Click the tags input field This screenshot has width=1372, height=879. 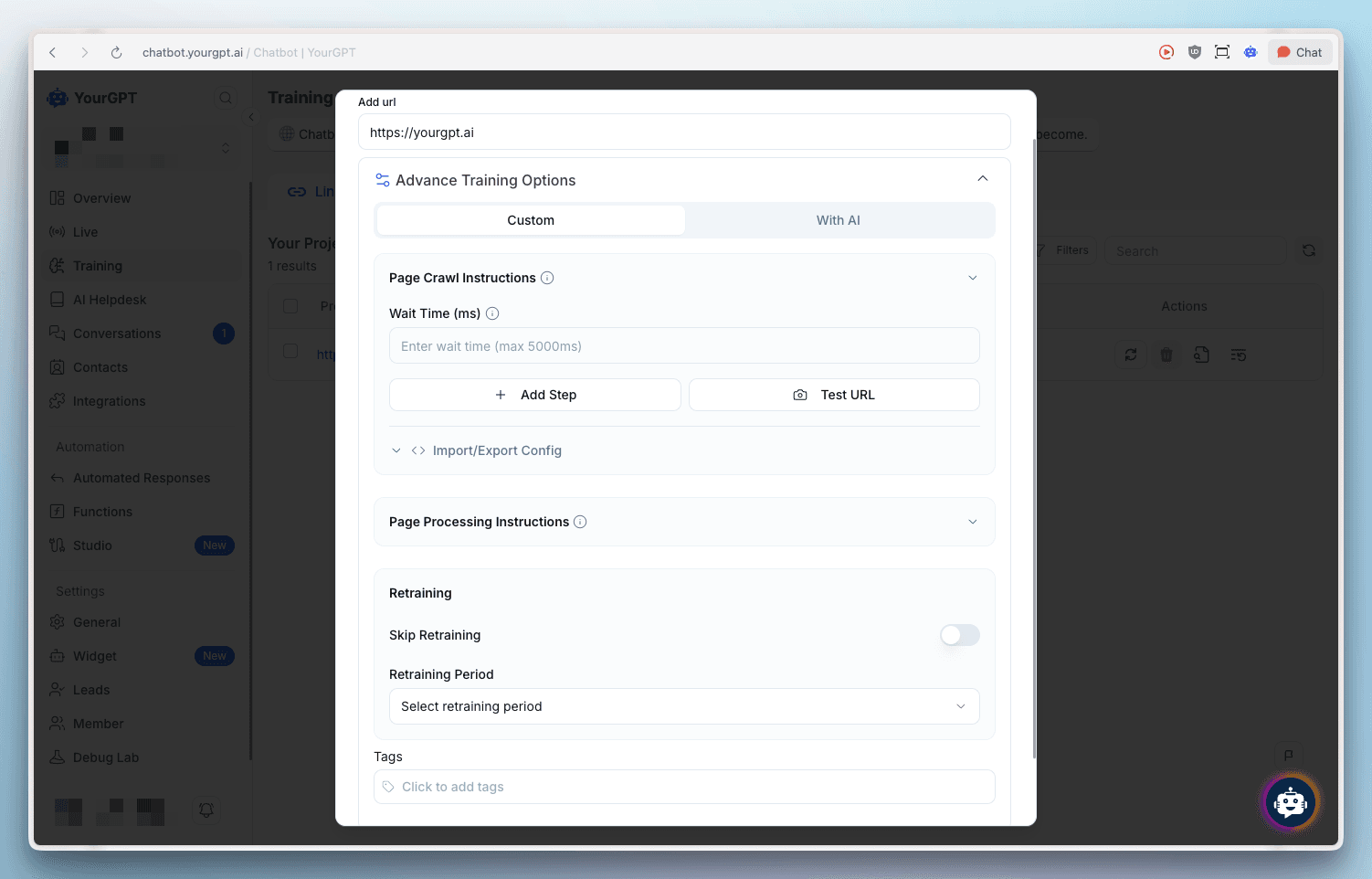point(683,787)
